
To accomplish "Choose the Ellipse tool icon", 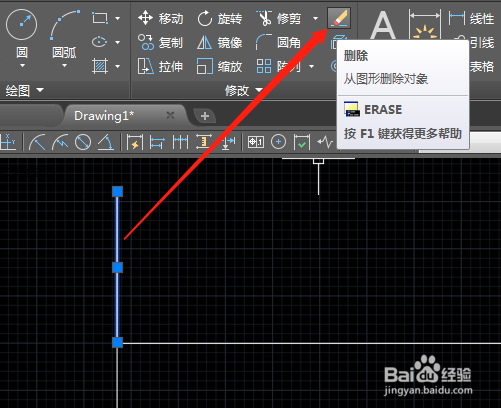I will (99, 42).
